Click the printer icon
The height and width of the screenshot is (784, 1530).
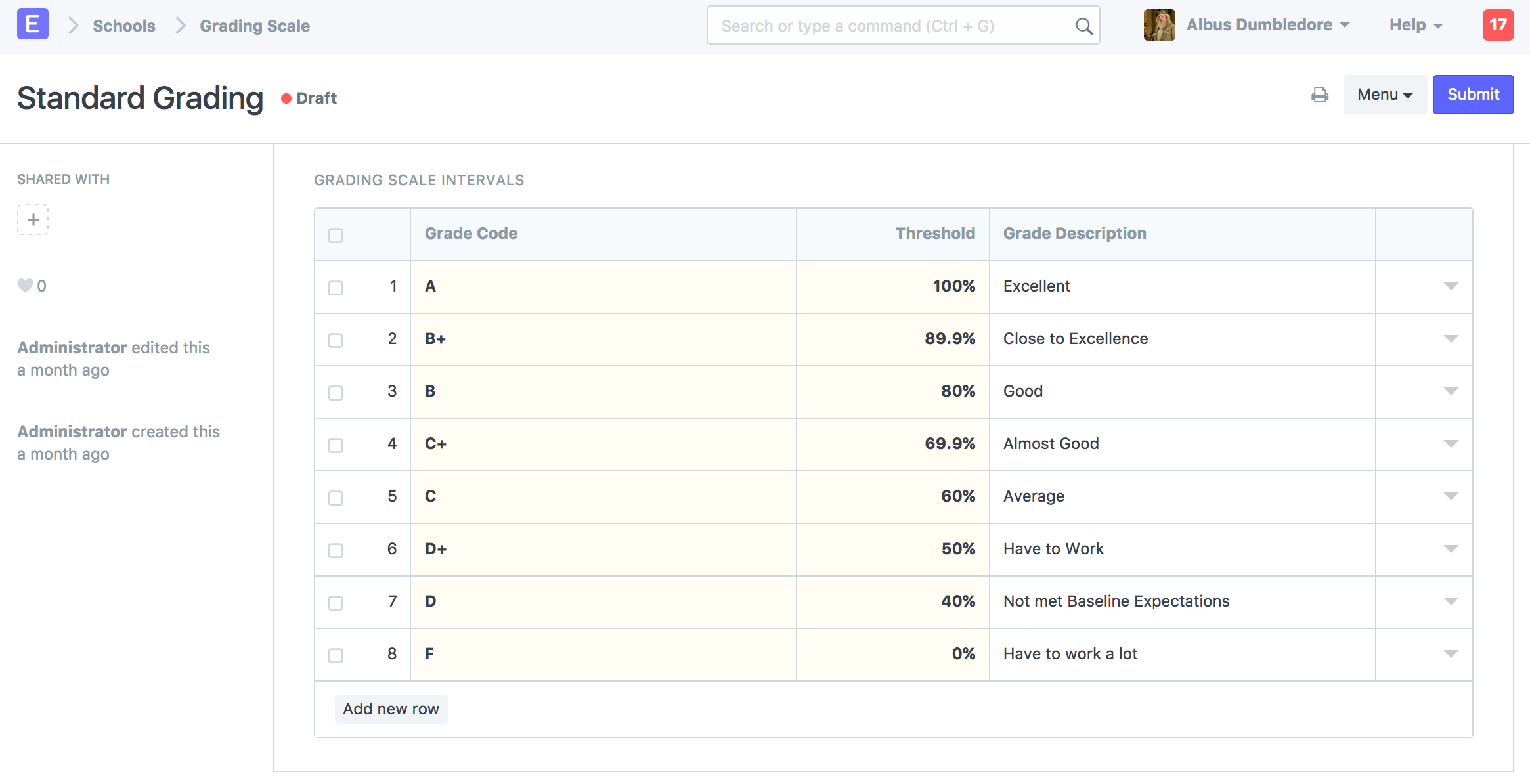coord(1320,95)
